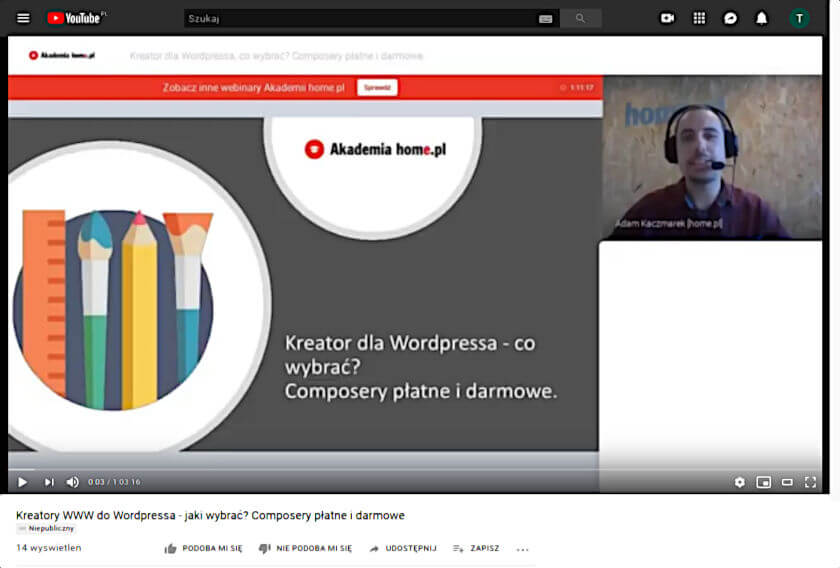
Task: Open the messages speech bubble icon
Action: point(730,18)
